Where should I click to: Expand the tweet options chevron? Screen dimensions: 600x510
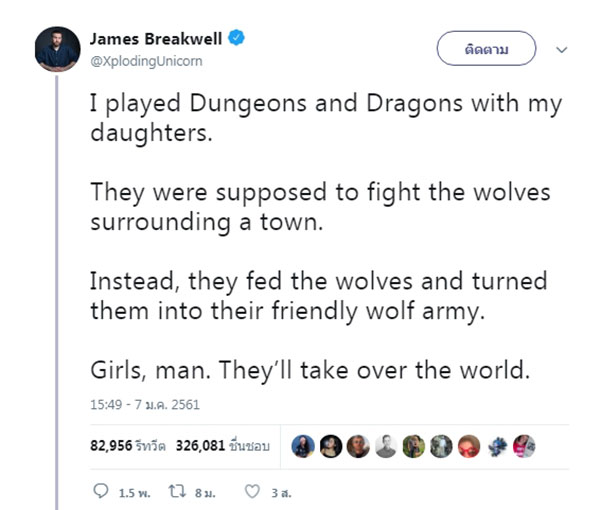coord(561,50)
